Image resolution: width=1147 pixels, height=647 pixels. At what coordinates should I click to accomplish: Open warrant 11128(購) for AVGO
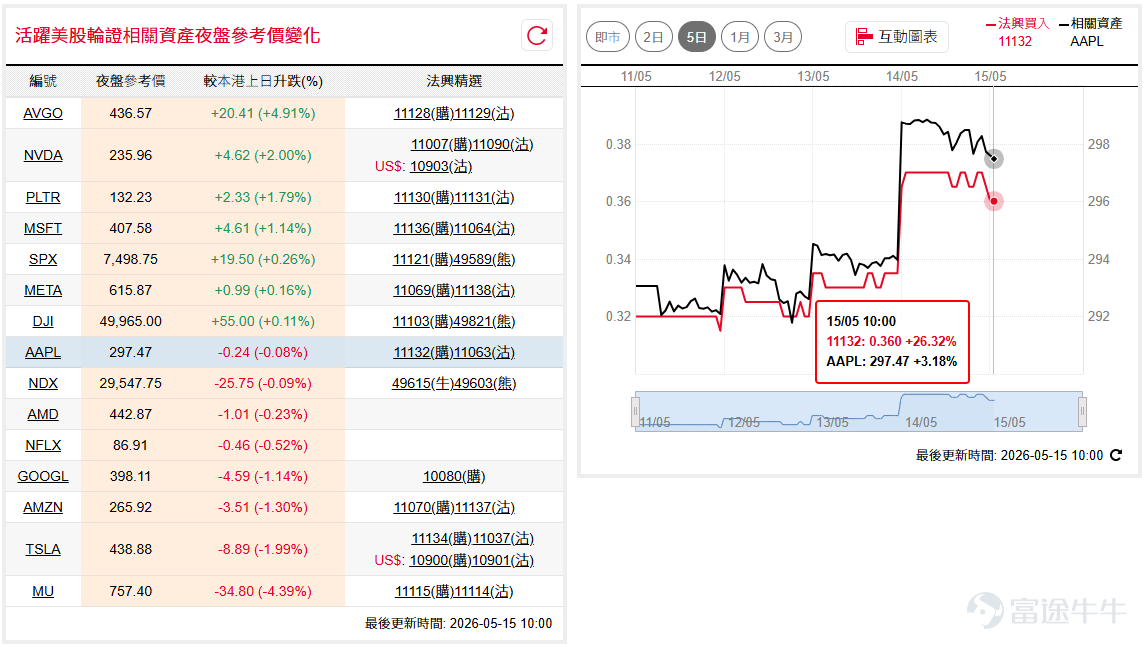[x=424, y=113]
